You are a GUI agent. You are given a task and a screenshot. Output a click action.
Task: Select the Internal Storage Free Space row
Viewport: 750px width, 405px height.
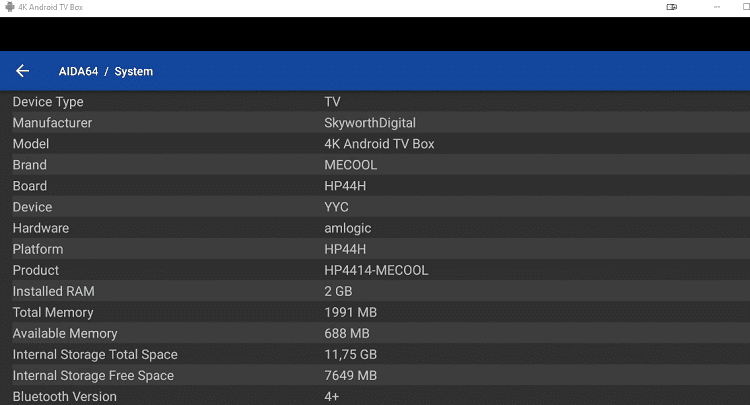(375, 375)
